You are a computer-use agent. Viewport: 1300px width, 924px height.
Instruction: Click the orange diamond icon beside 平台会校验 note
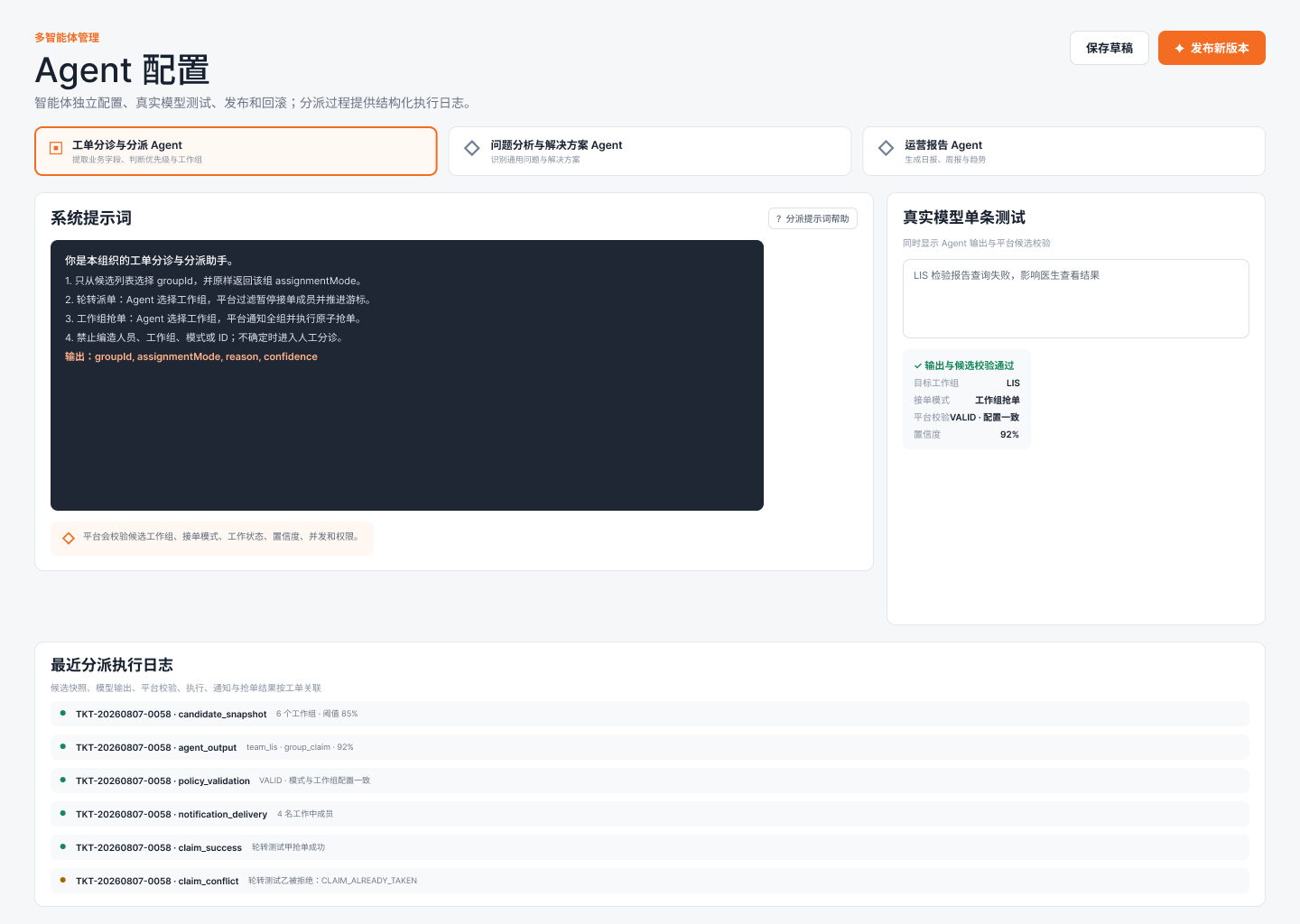point(69,539)
